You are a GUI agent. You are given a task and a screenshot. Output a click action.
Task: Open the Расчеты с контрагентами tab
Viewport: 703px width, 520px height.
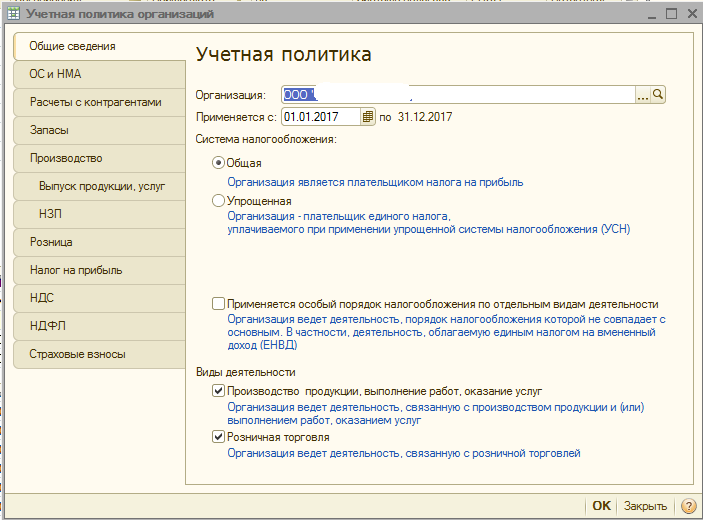(98, 102)
